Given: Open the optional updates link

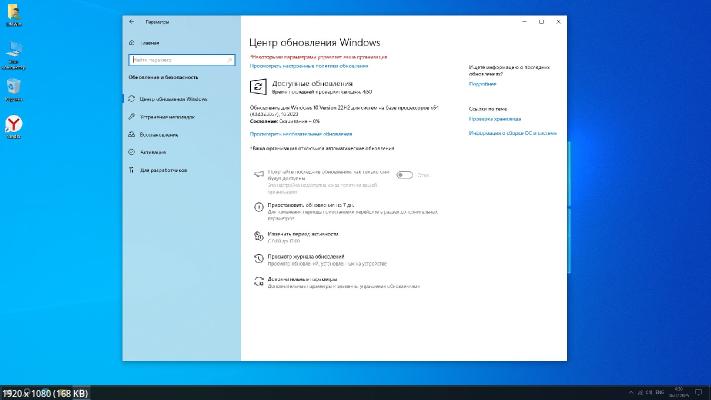Looking at the screenshot, I should [301, 134].
